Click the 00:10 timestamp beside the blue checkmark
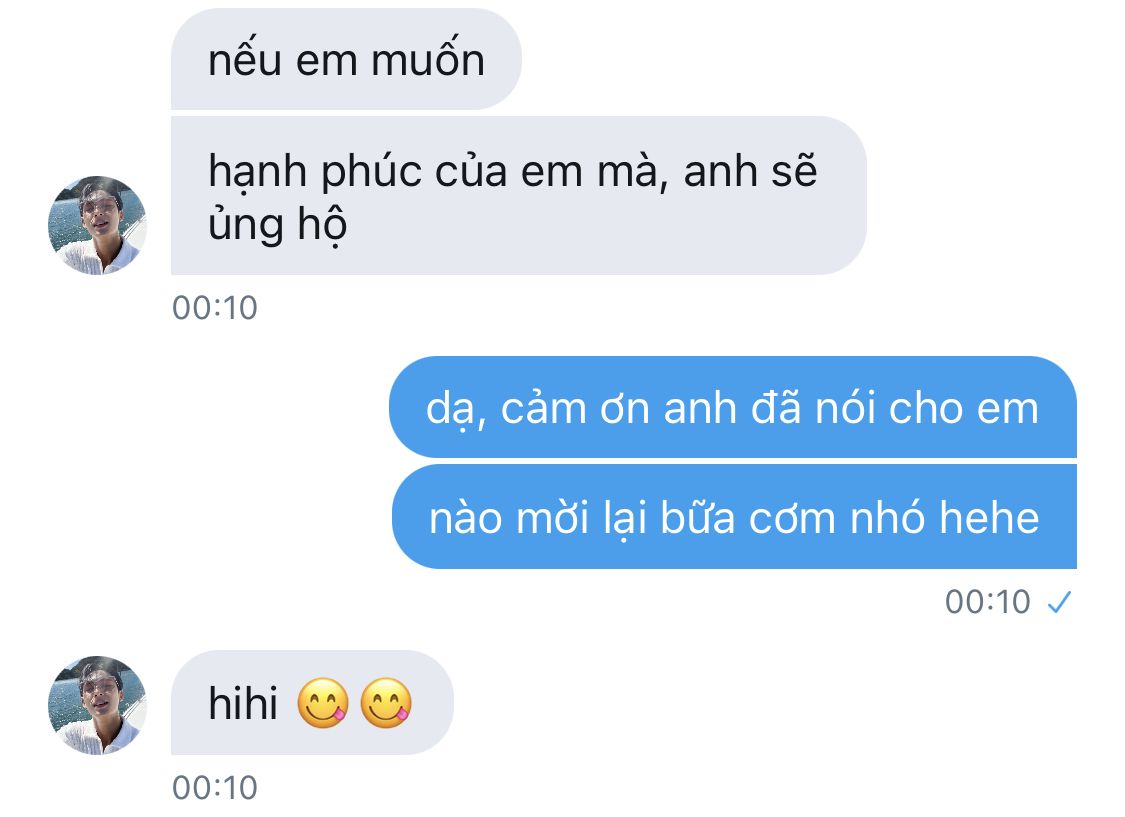This screenshot has width=1125, height=817. click(x=988, y=602)
